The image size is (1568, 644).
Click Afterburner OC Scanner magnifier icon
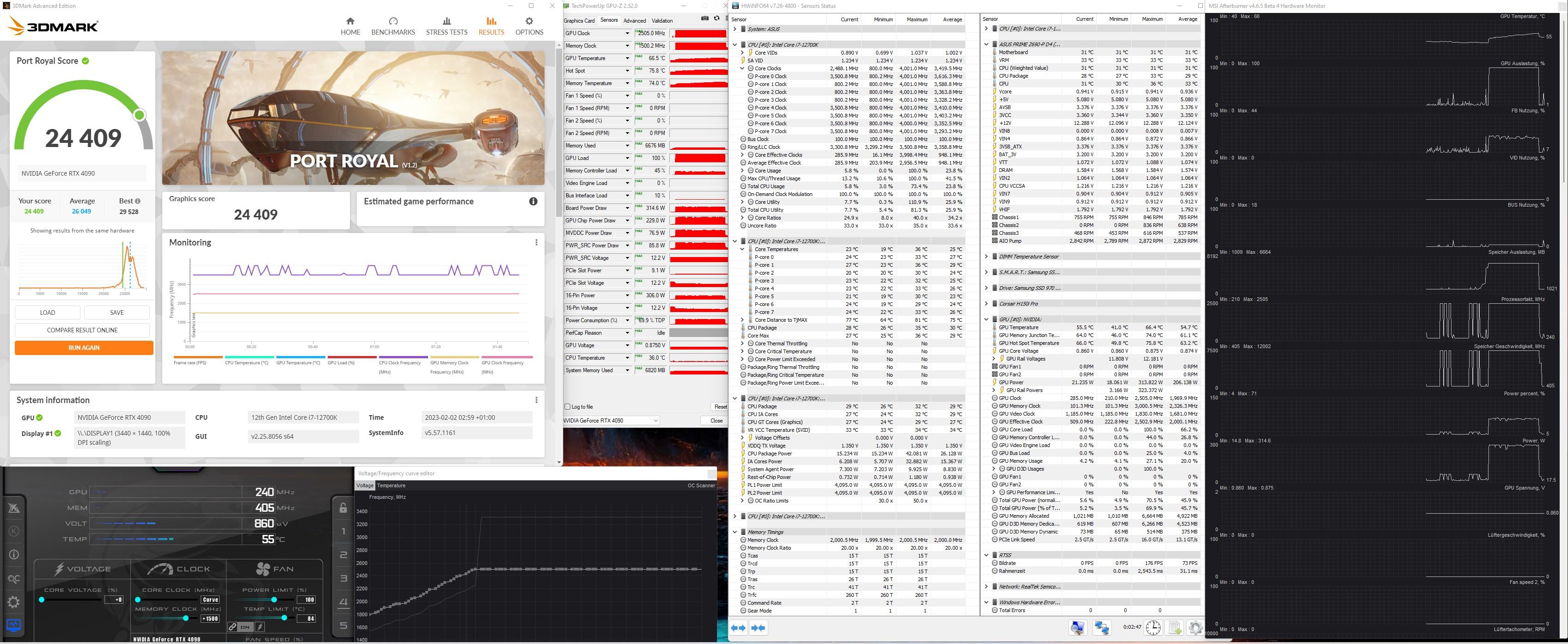[x=13, y=578]
